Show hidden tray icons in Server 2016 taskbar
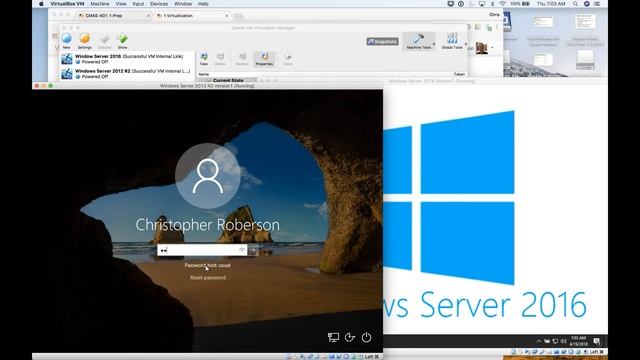This screenshot has height=360, width=640. tap(538, 341)
